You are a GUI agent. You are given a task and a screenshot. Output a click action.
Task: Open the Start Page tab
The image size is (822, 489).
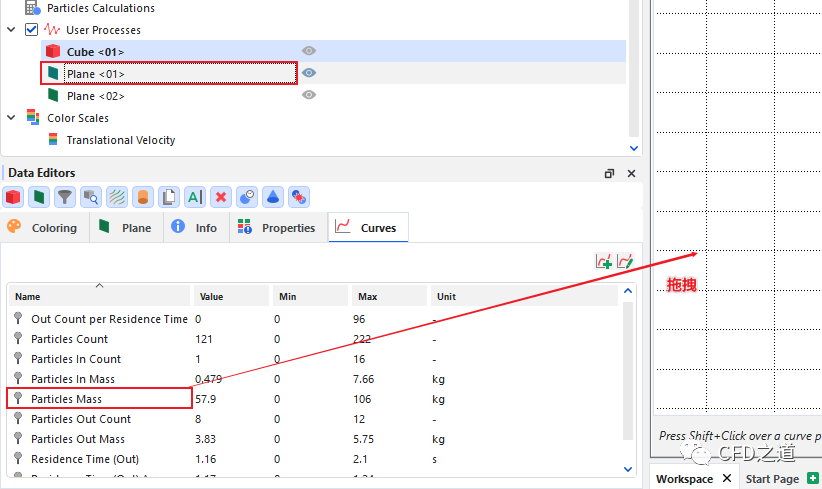[x=772, y=478]
